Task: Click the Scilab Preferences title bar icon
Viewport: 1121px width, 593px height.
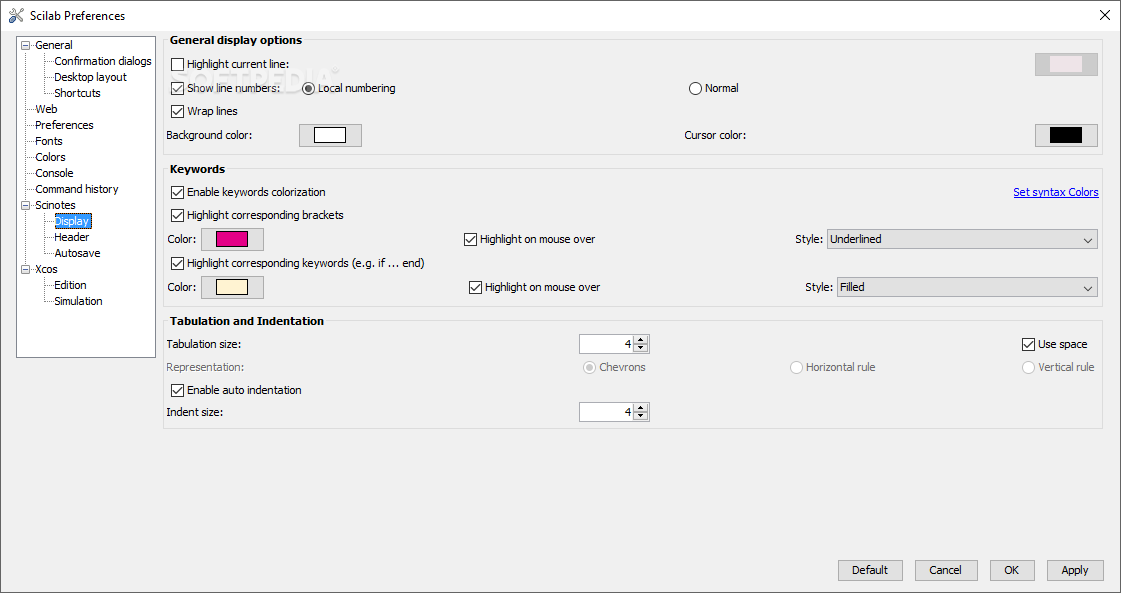Action: coord(16,15)
